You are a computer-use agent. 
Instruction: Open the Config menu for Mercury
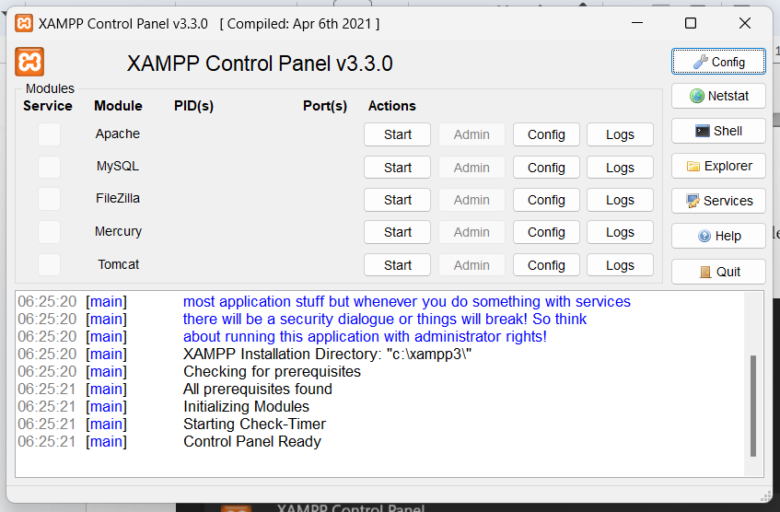click(546, 232)
